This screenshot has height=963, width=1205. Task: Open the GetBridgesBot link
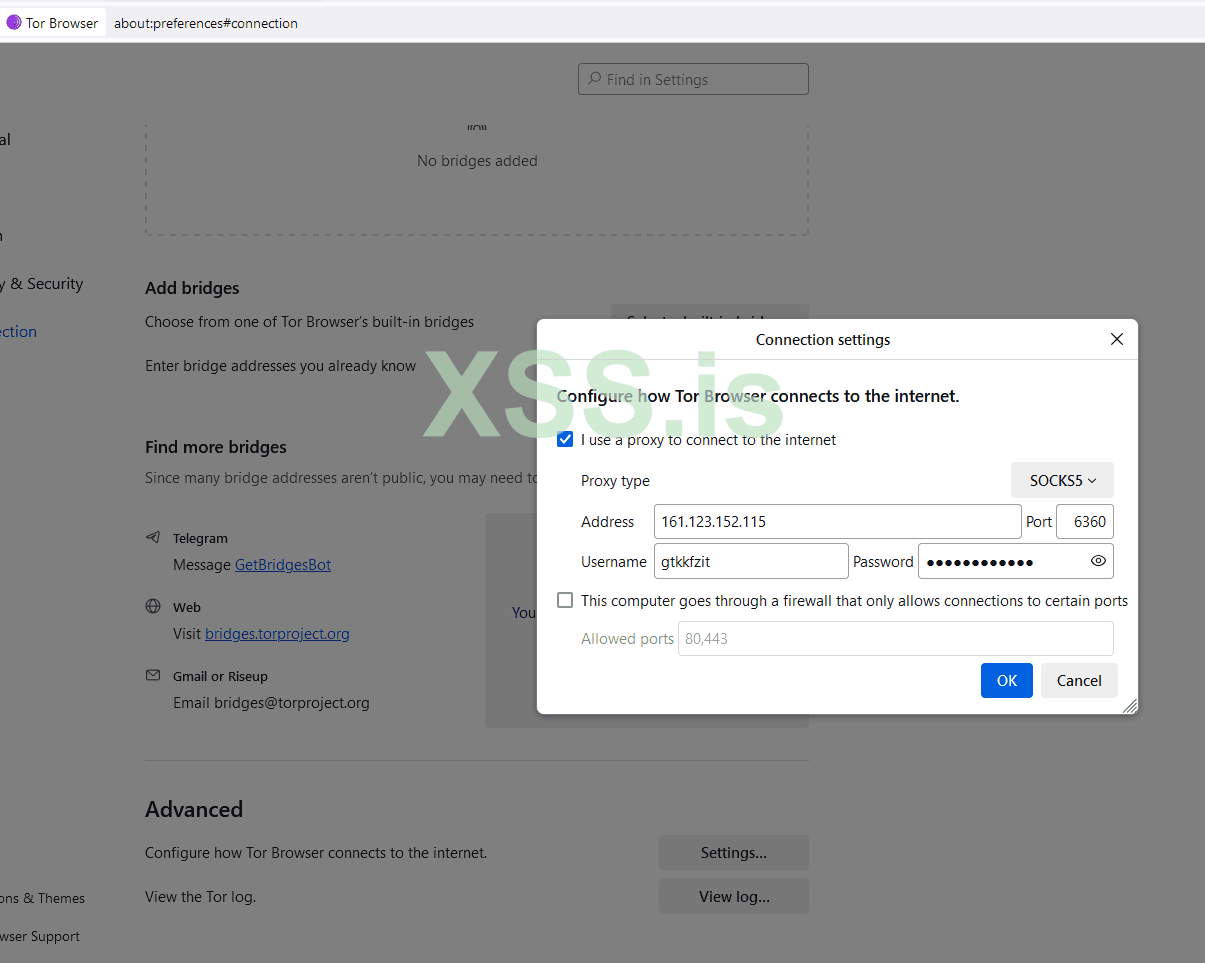(x=283, y=565)
